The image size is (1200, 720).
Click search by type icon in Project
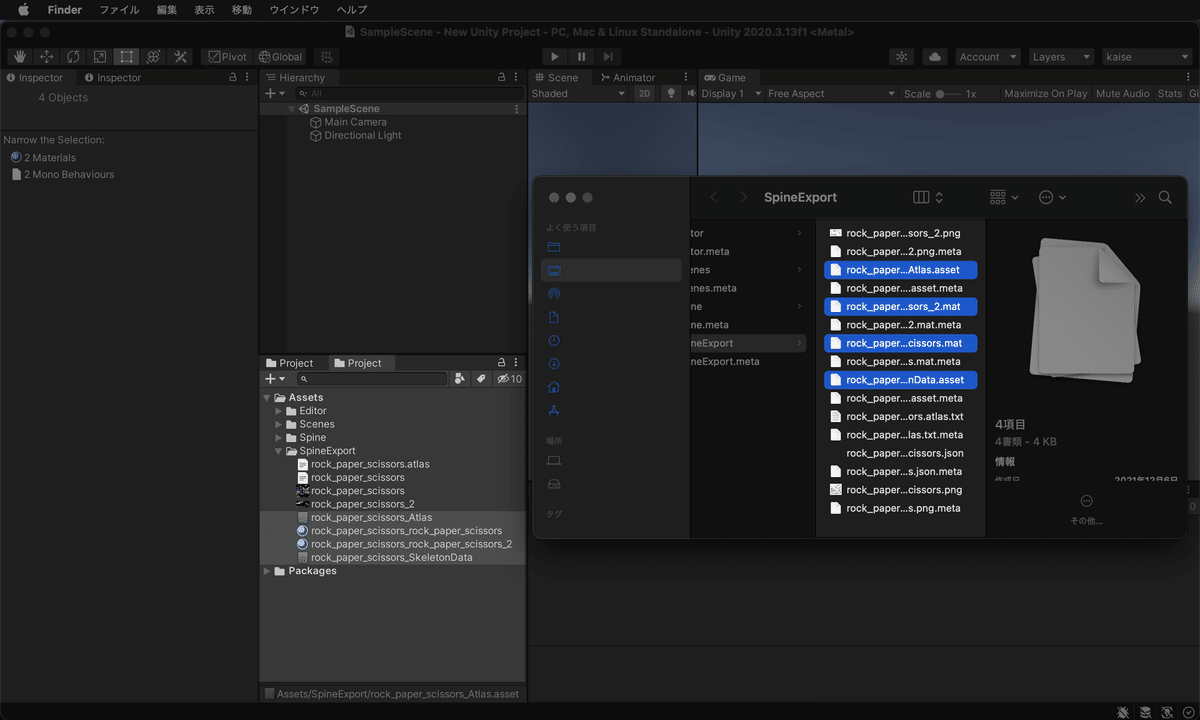pos(459,379)
